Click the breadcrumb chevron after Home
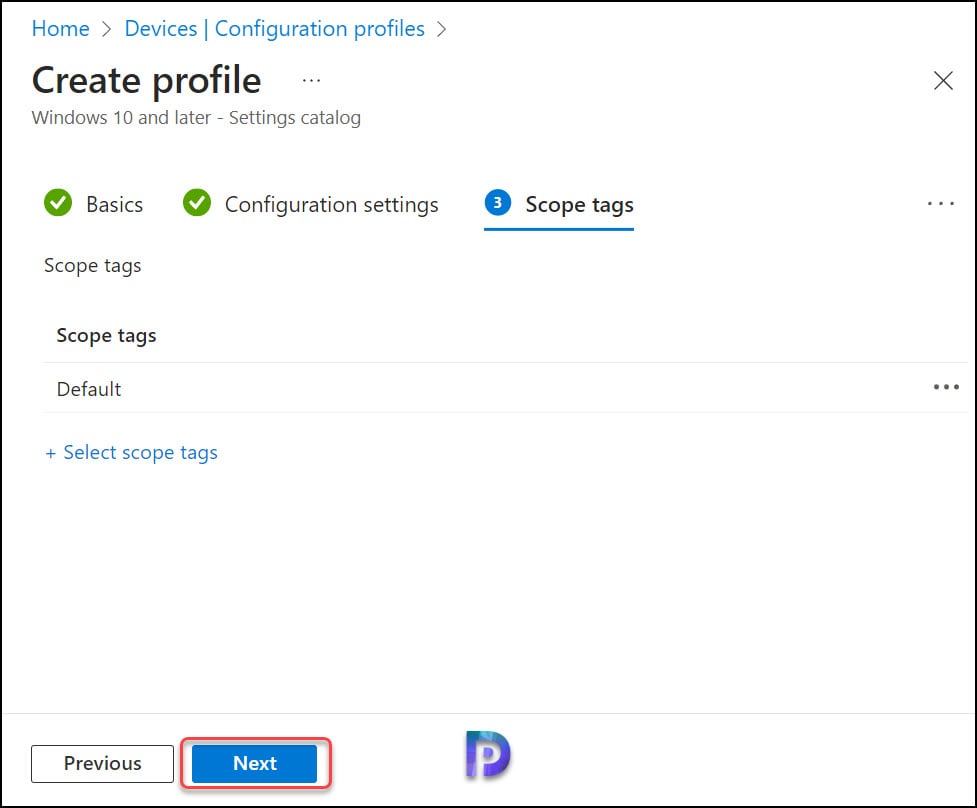This screenshot has height=808, width=977. point(107,29)
